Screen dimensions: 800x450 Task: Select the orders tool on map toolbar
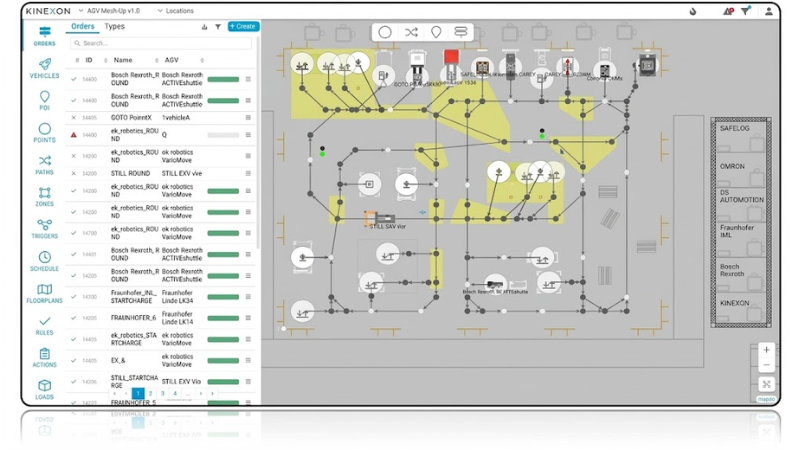click(460, 32)
